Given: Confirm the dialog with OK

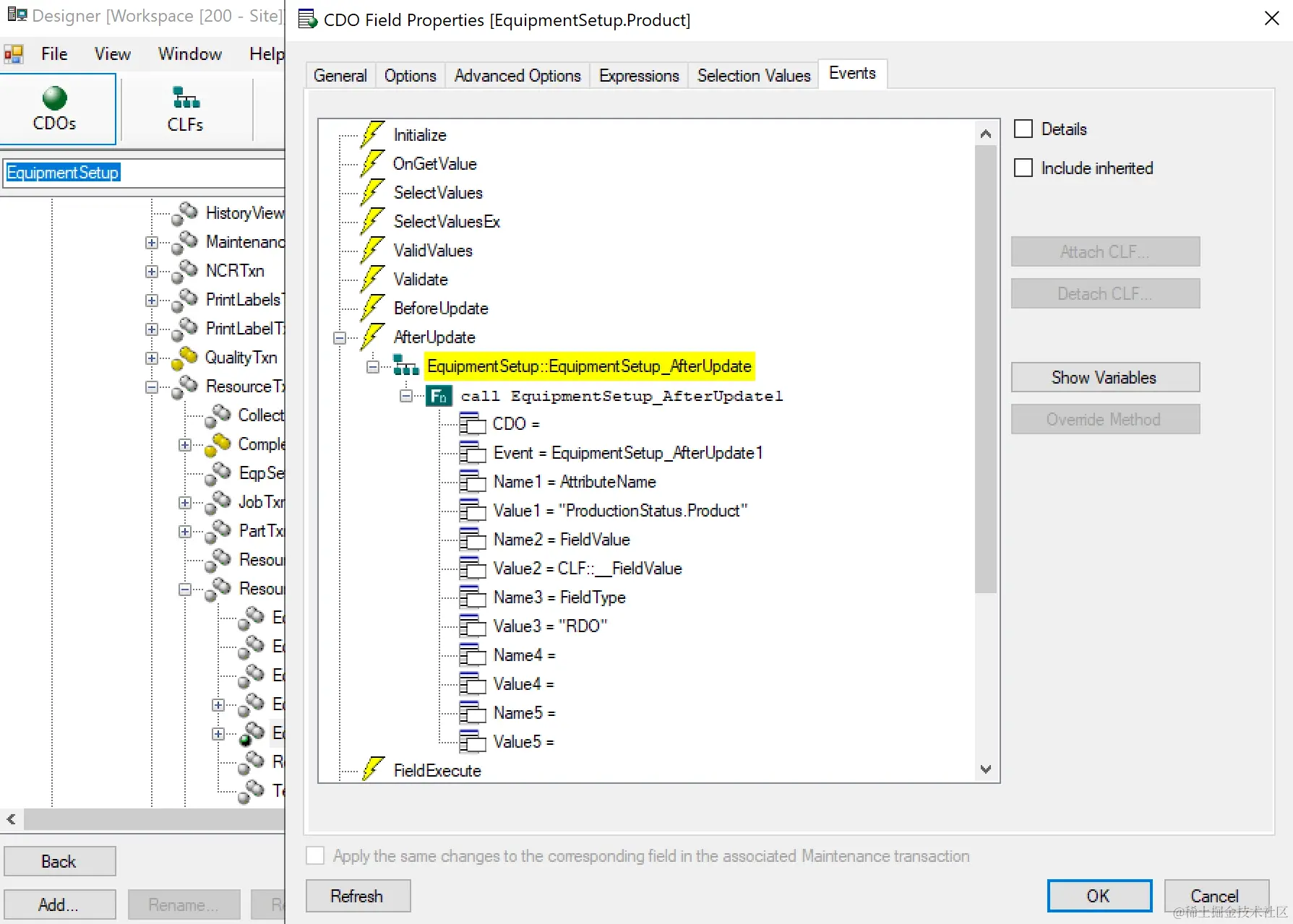Looking at the screenshot, I should click(1099, 896).
